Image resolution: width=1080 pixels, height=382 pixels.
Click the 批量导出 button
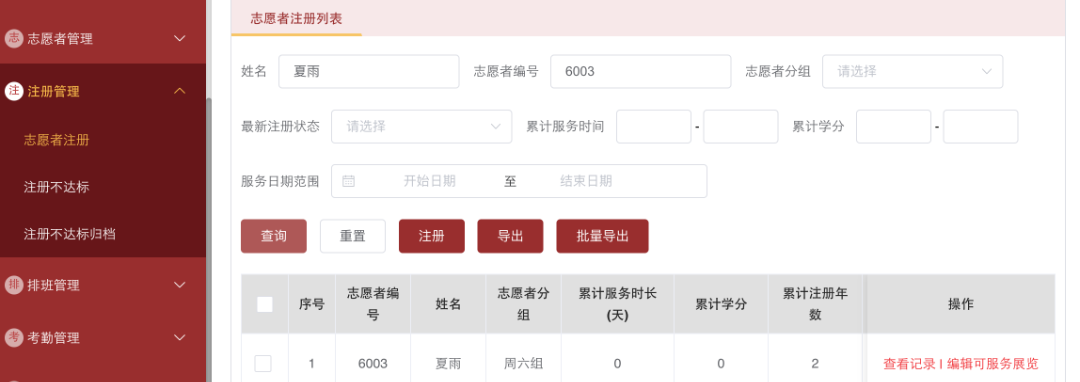[603, 236]
